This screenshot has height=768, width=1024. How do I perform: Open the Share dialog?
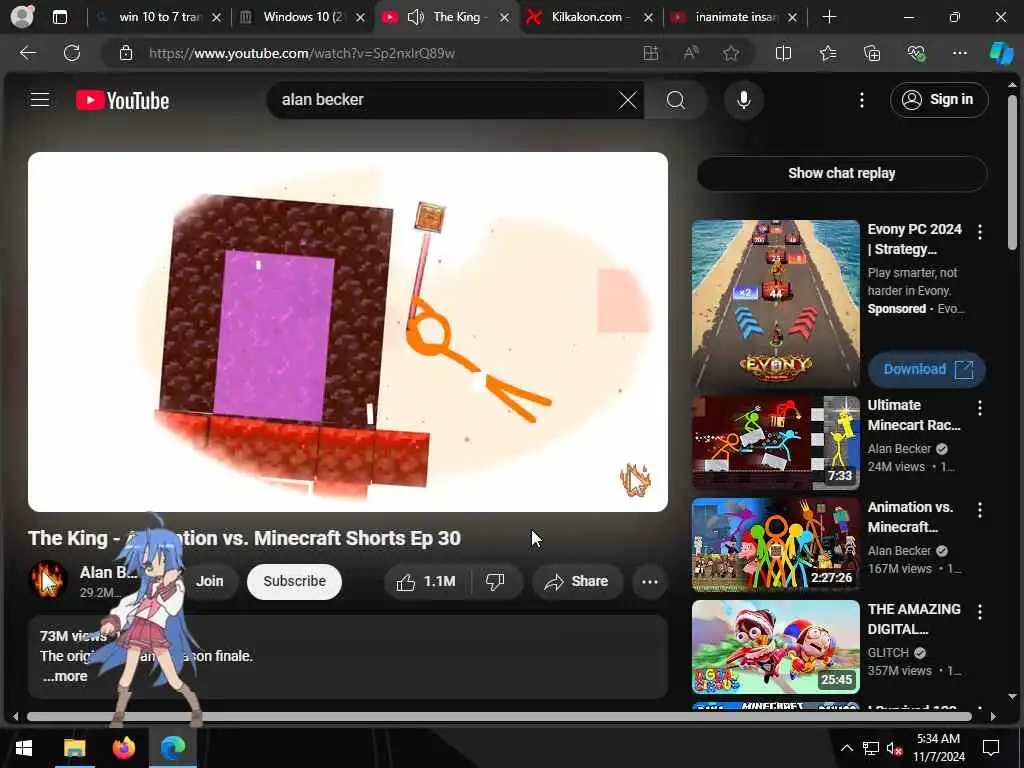(x=577, y=581)
